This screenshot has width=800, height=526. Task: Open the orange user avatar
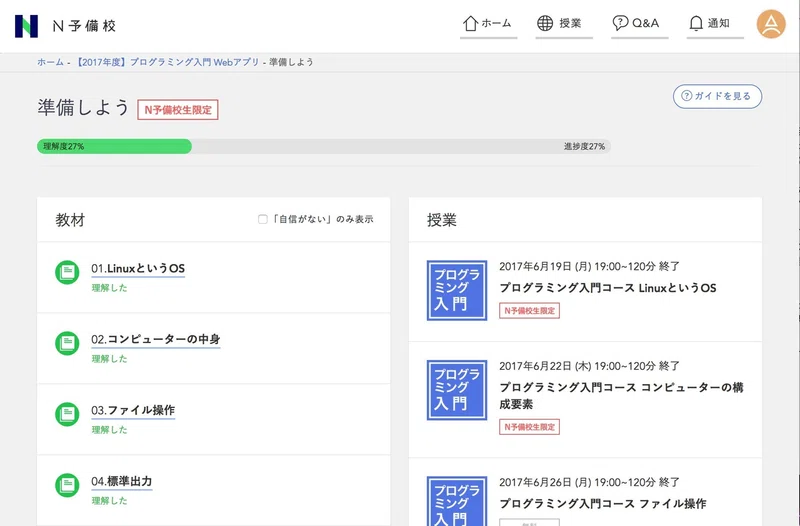tap(770, 24)
